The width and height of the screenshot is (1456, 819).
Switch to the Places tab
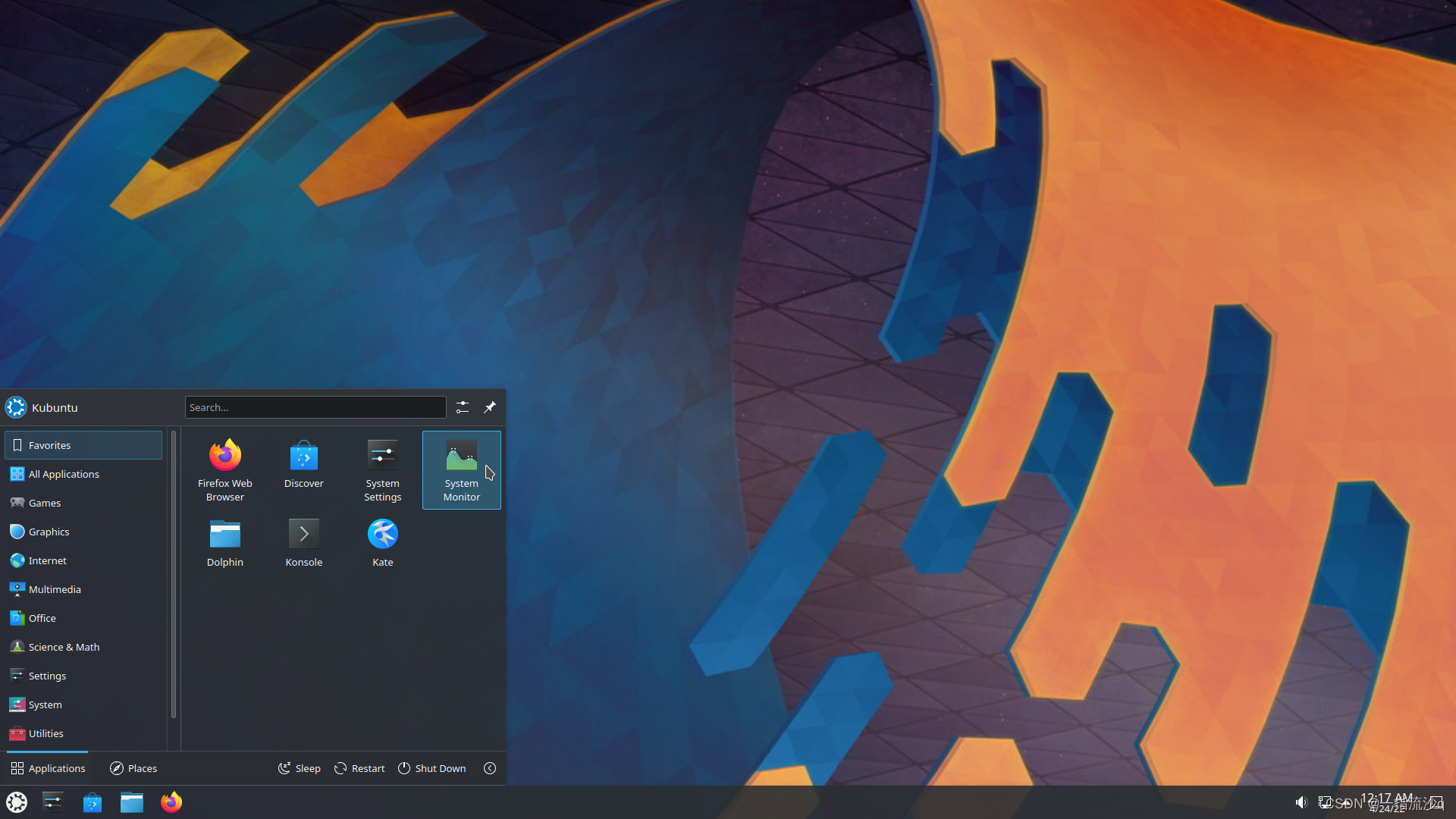click(133, 768)
